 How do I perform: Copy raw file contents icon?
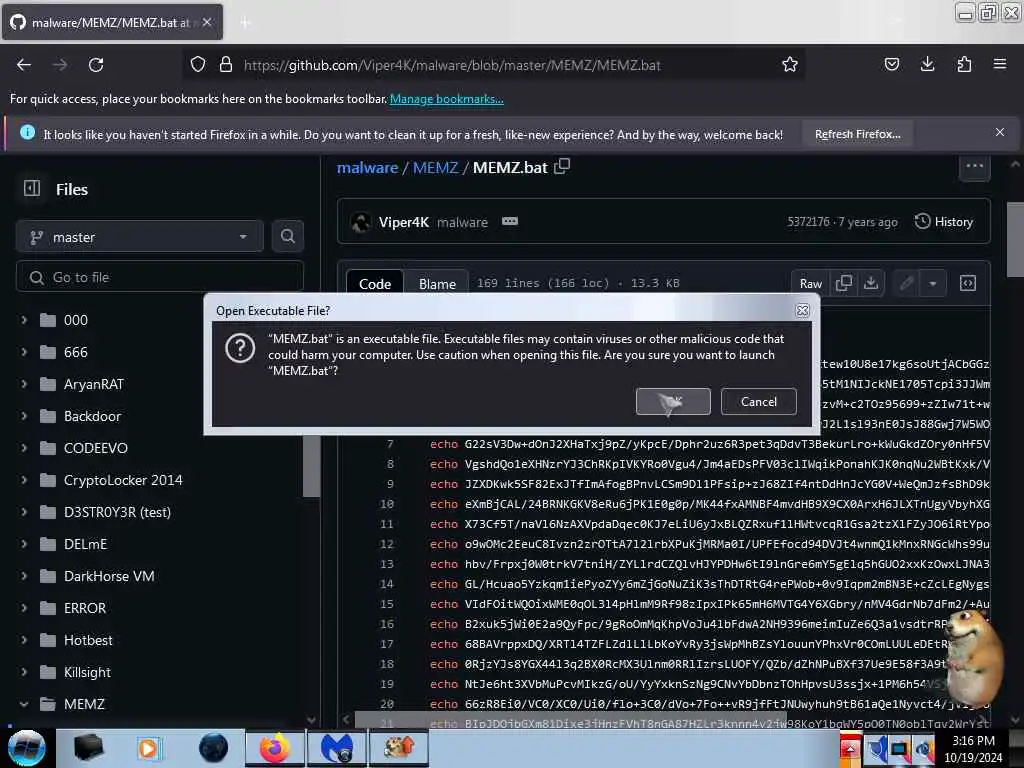point(844,283)
